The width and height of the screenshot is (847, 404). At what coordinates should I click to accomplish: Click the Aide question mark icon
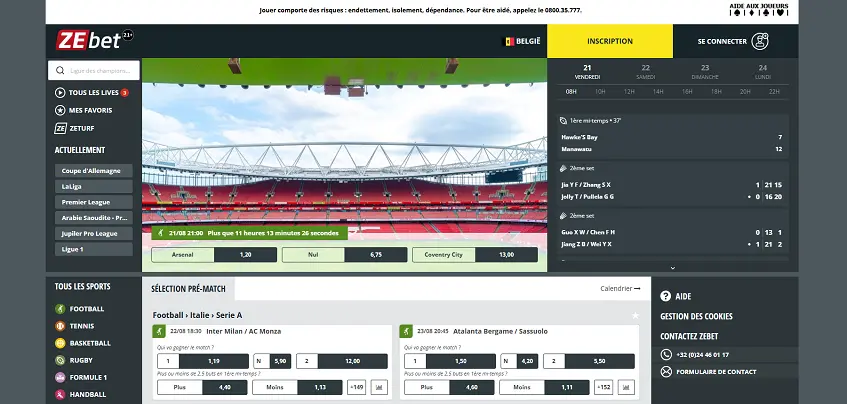666,296
